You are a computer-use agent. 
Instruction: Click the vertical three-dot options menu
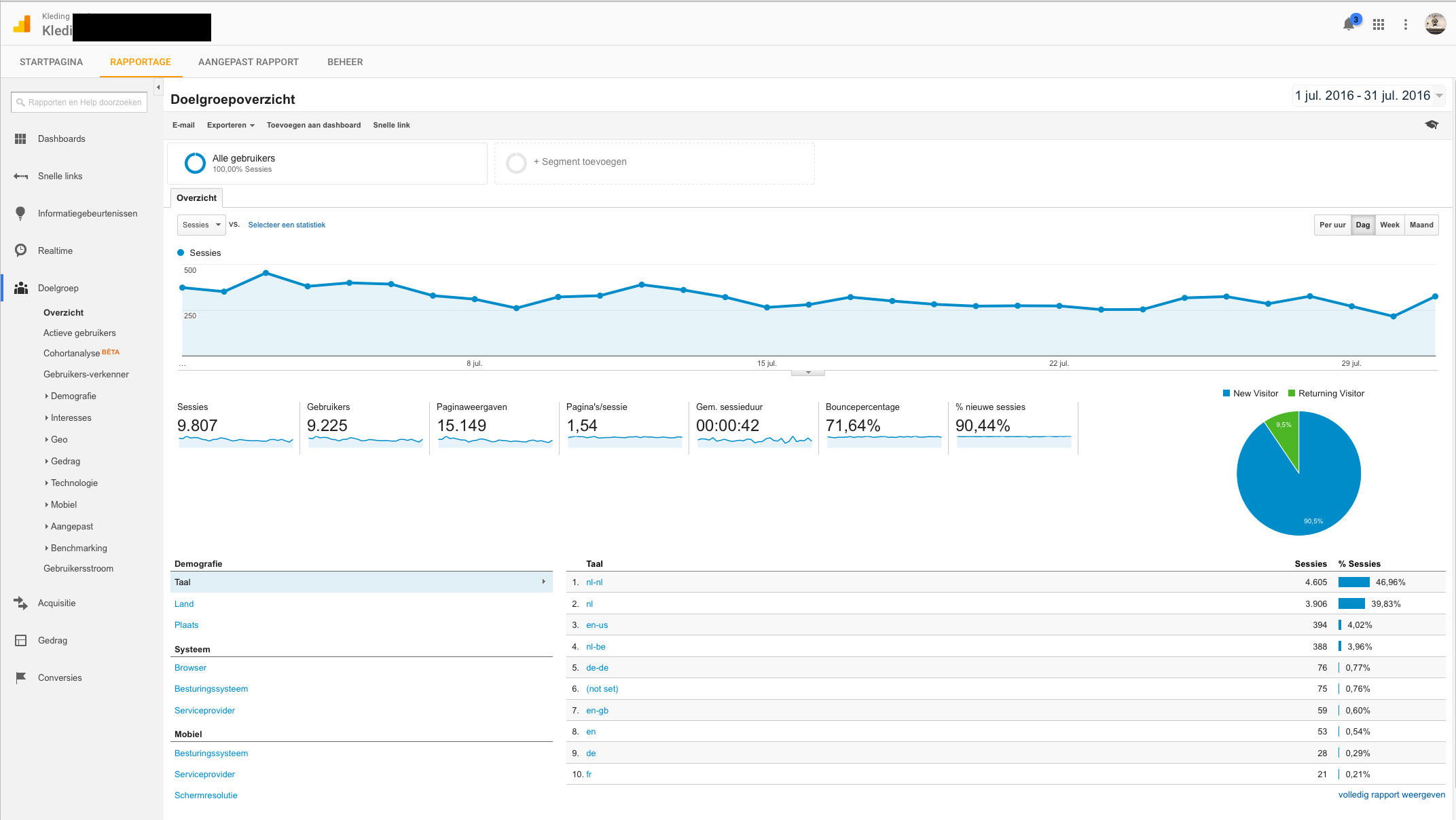(x=1406, y=24)
